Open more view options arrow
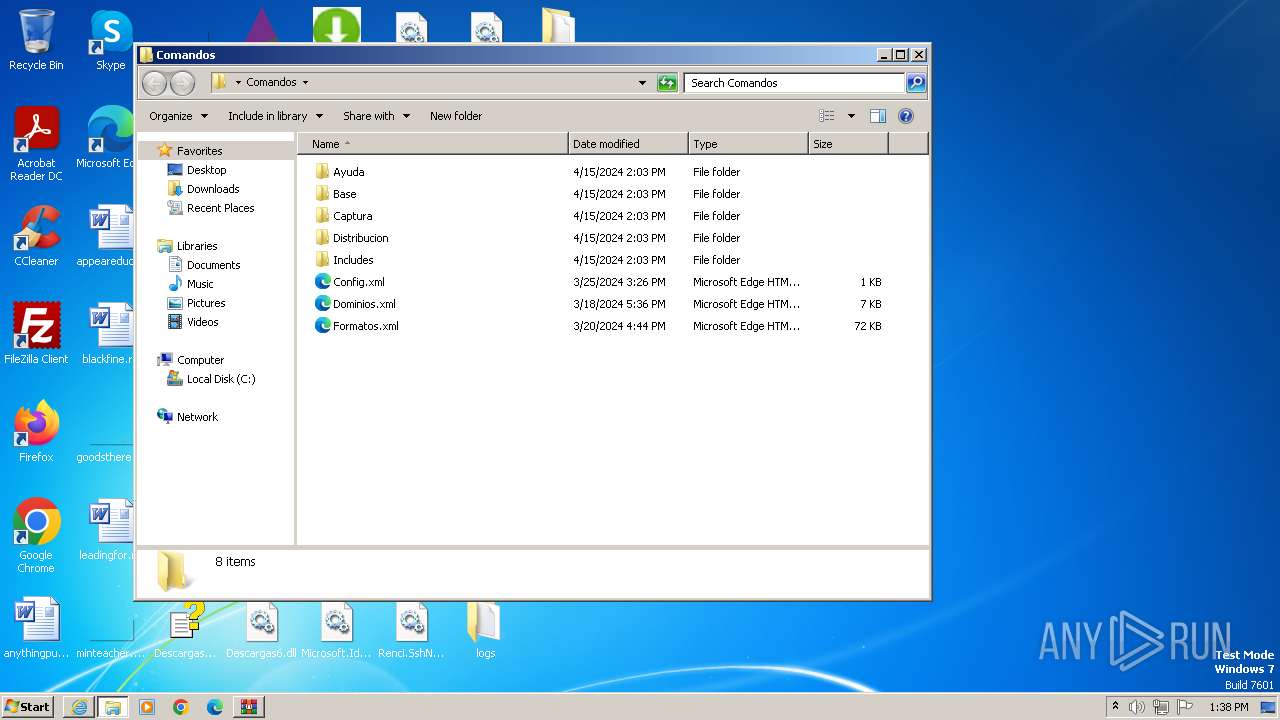Image resolution: width=1280 pixels, height=720 pixels. [851, 116]
